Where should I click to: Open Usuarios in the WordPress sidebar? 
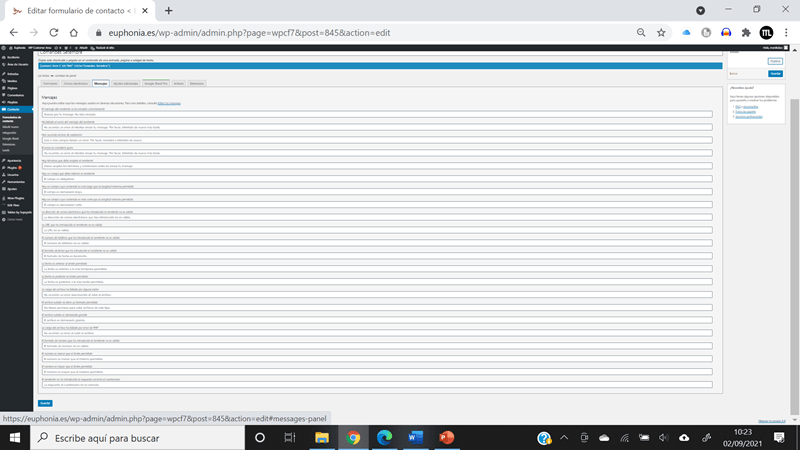[13, 175]
